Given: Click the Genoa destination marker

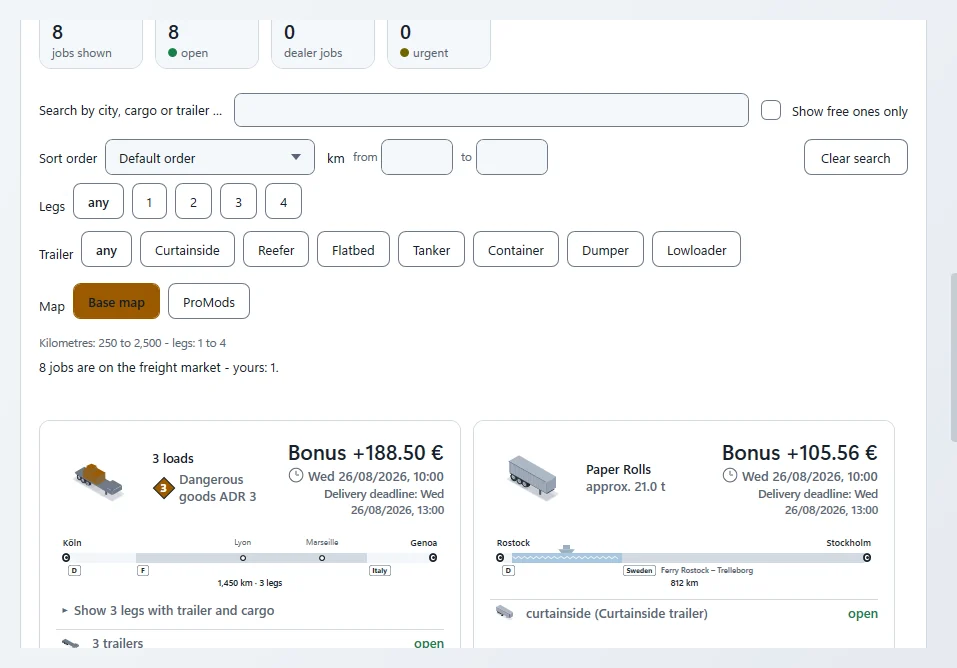Looking at the screenshot, I should coord(433,557).
